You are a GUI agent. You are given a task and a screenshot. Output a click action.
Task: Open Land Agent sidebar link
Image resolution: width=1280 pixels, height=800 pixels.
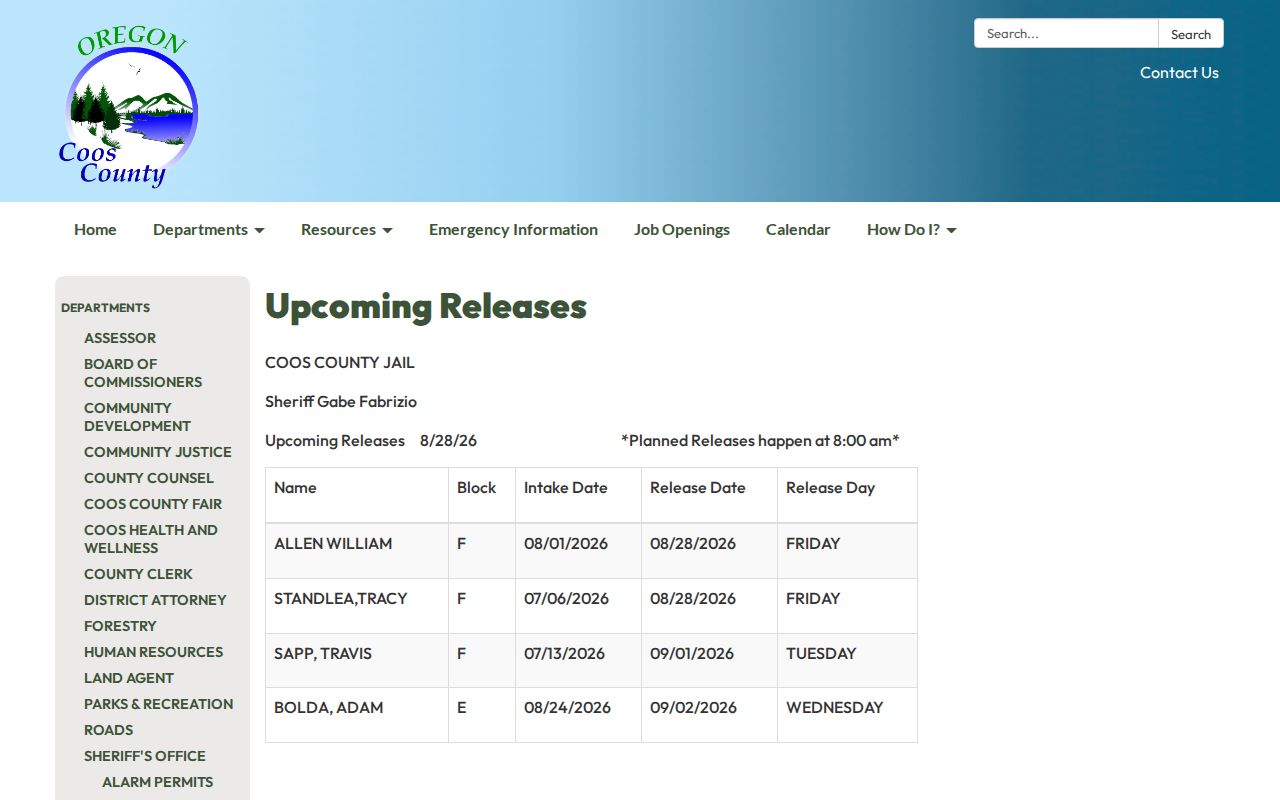click(x=129, y=678)
